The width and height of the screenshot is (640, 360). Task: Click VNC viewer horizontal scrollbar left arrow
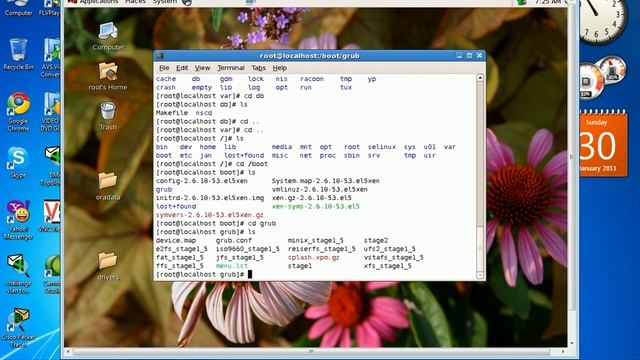[x=68, y=351]
